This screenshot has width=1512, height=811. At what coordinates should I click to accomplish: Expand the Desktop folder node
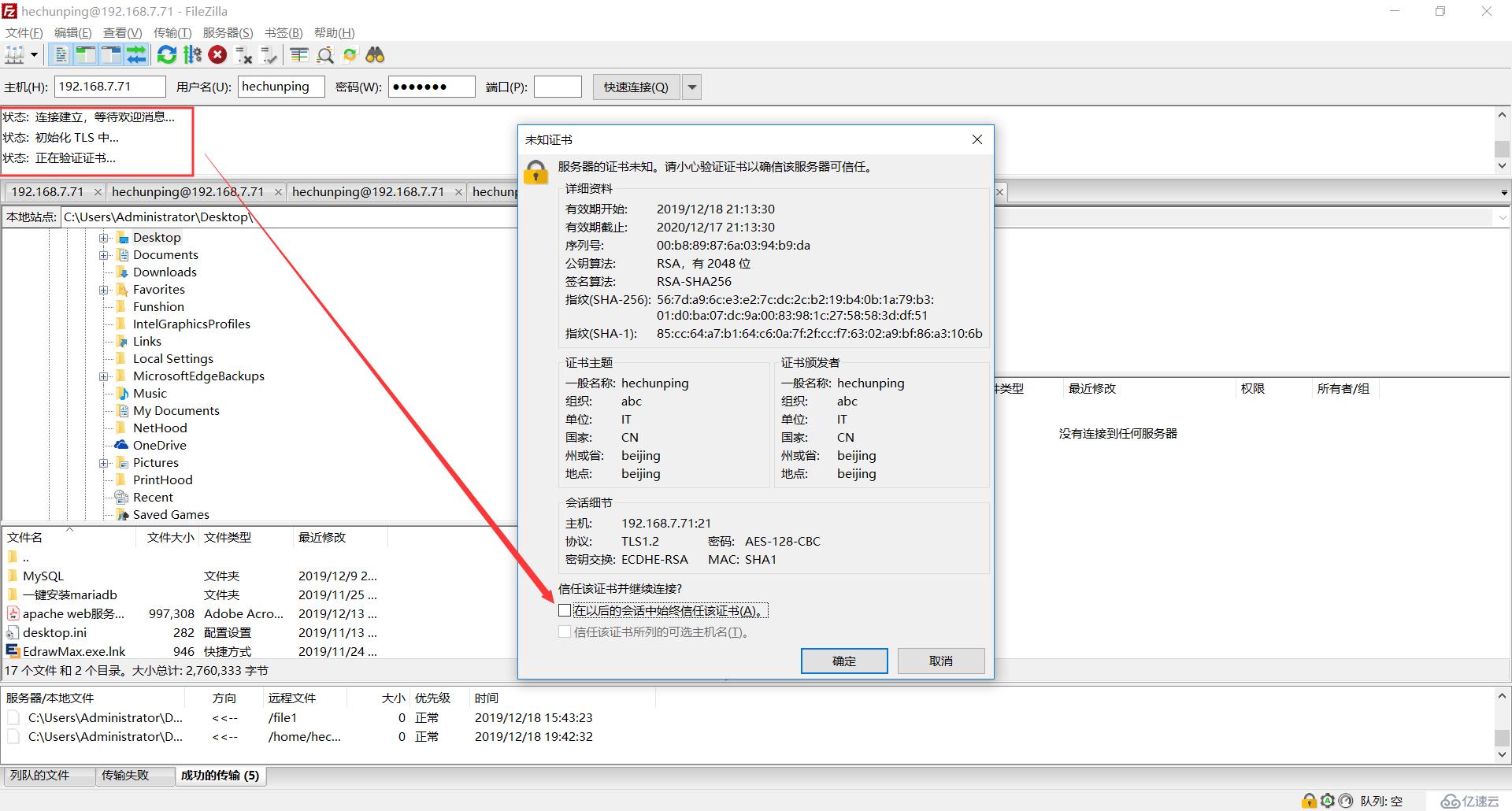click(104, 238)
